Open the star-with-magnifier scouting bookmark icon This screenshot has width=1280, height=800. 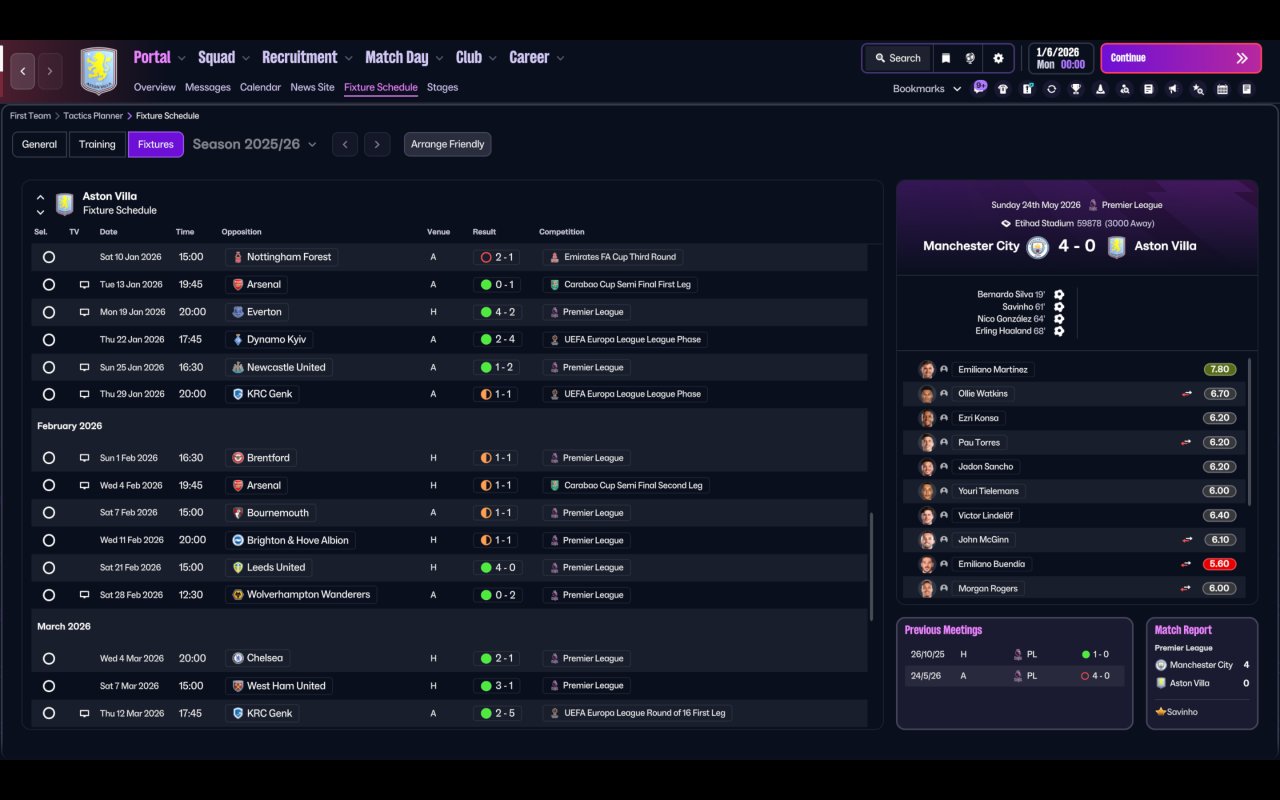(1198, 89)
